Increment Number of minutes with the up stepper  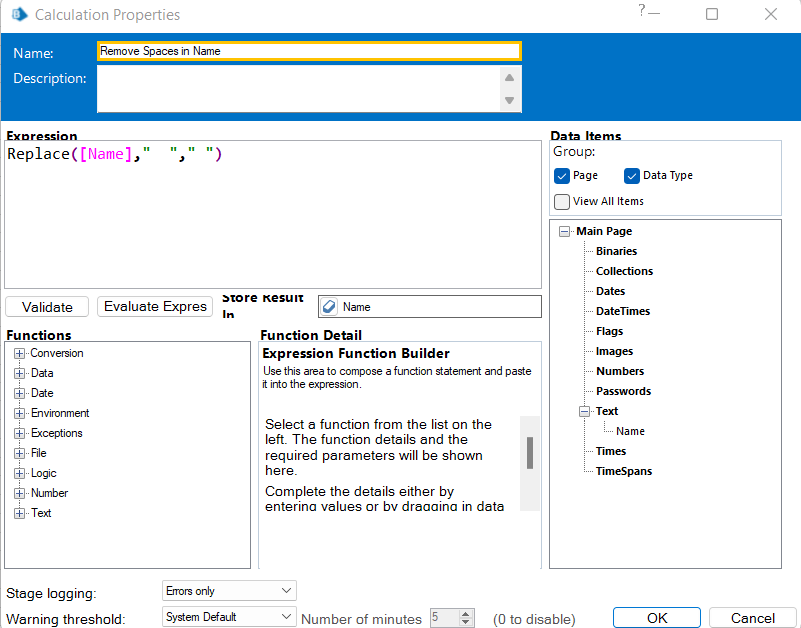tap(464, 612)
